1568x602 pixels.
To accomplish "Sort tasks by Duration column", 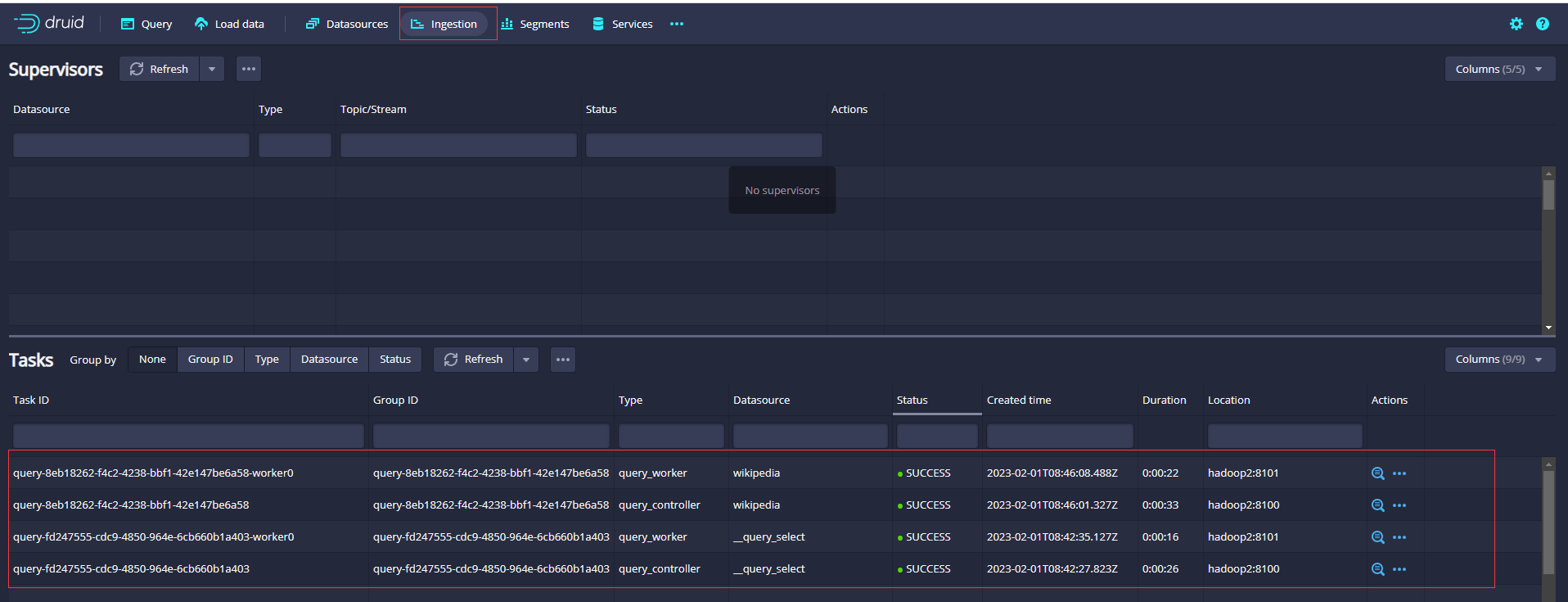I will (x=1164, y=400).
